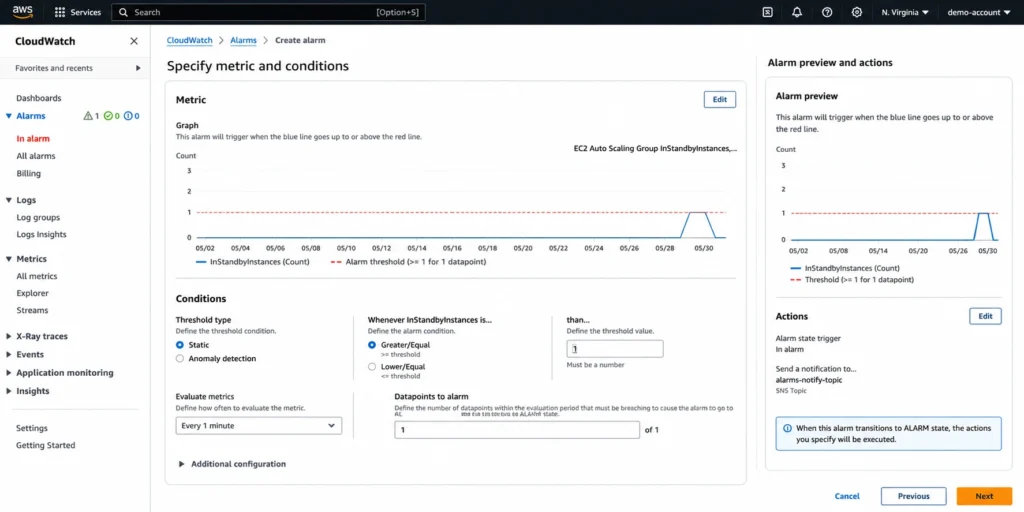
Task: Open the N. Virginia region dropdown
Action: (904, 12)
